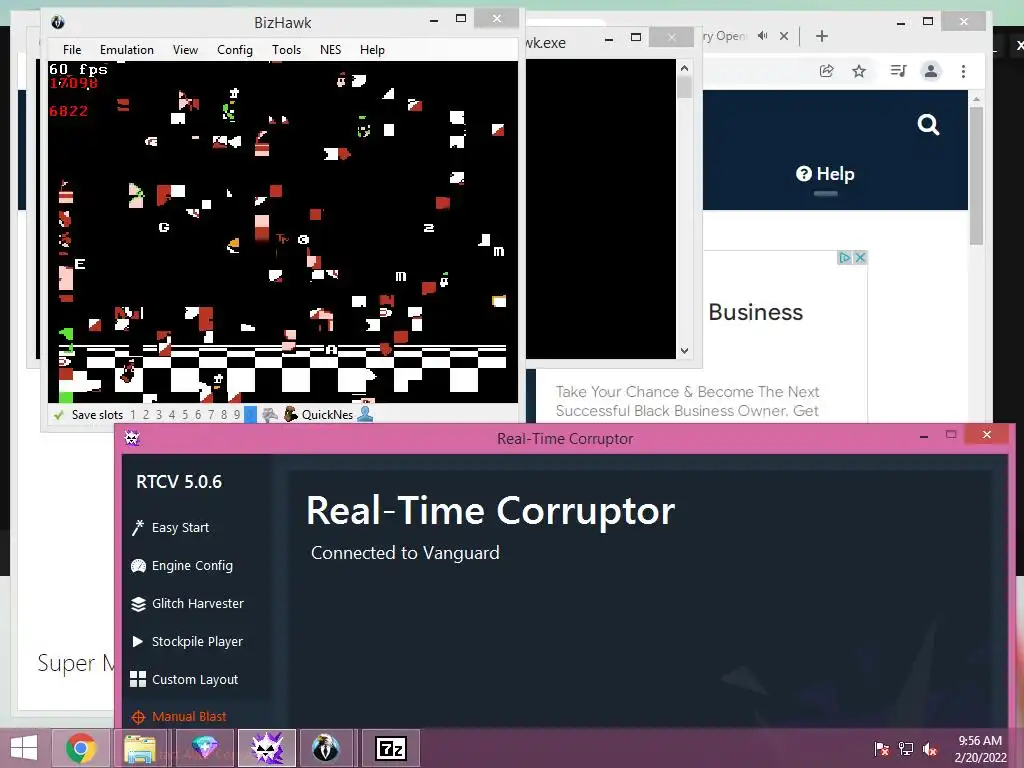This screenshot has height=768, width=1024.
Task: Click the Real-Time Corruptor taskbar icon
Action: click(267, 748)
